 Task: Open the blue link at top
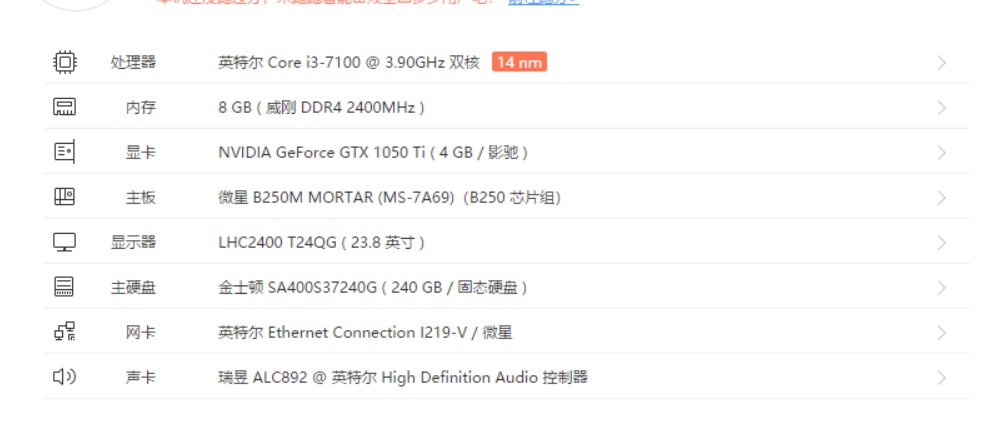544,2
